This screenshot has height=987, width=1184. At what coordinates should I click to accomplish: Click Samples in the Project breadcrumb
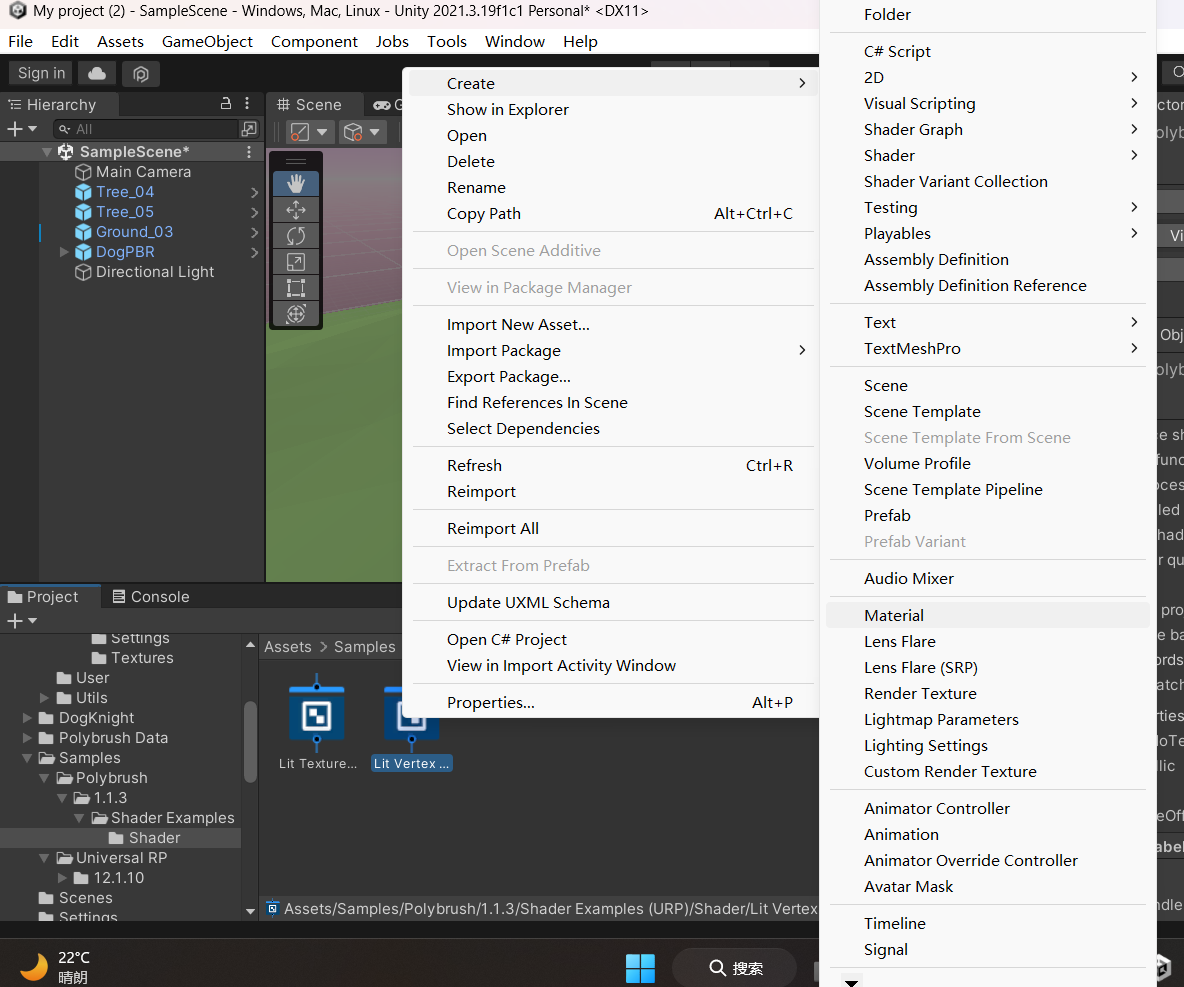[x=365, y=647]
